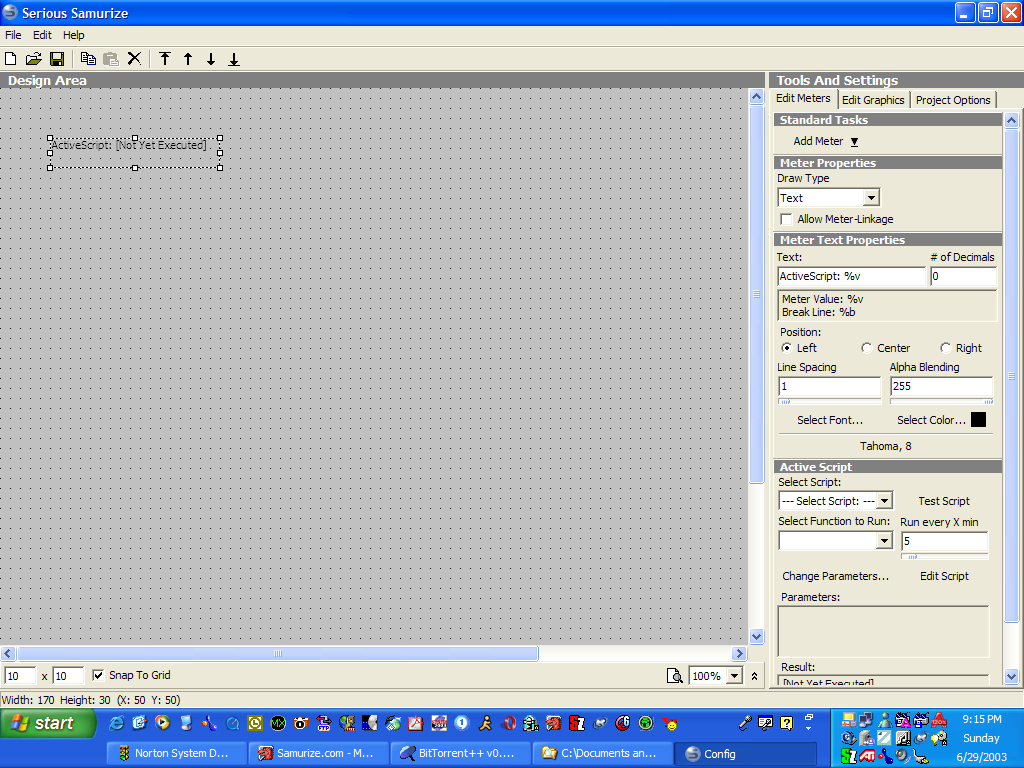Click Change Parameters... button

click(835, 576)
